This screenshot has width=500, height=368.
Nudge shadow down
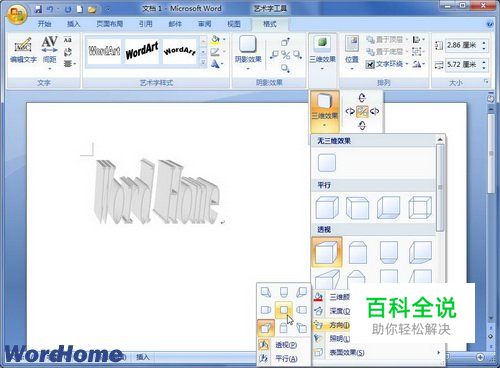(x=285, y=68)
